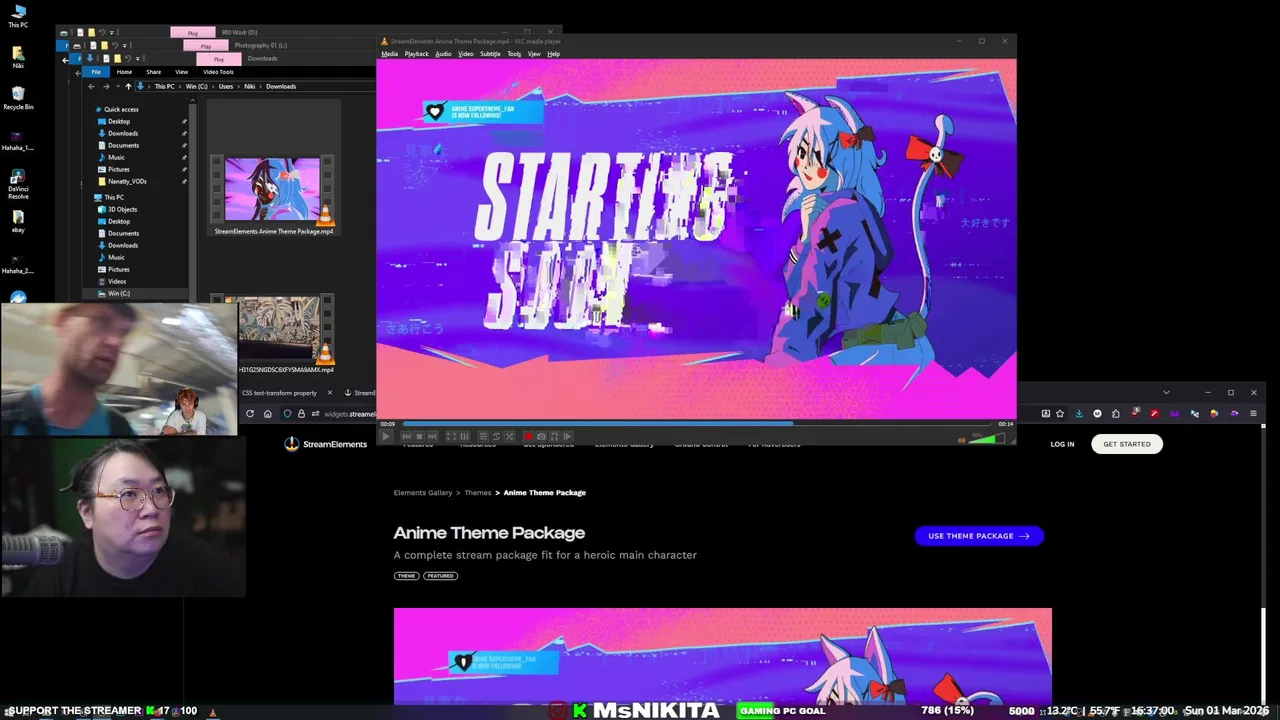
Task: Click the THEME tag
Action: (x=406, y=576)
